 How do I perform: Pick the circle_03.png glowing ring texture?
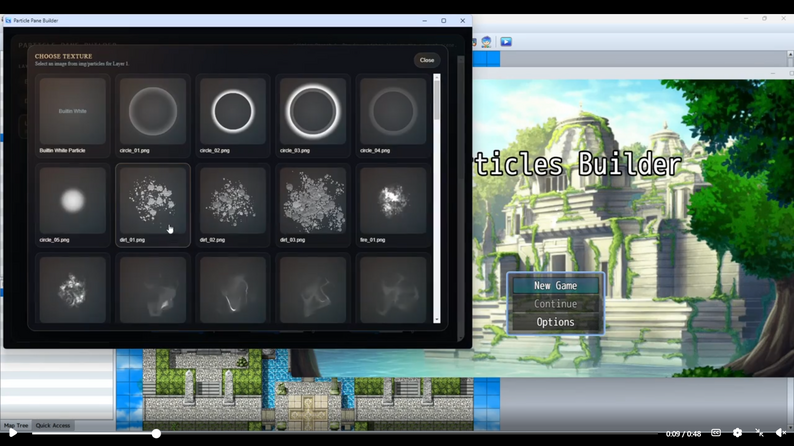point(312,115)
